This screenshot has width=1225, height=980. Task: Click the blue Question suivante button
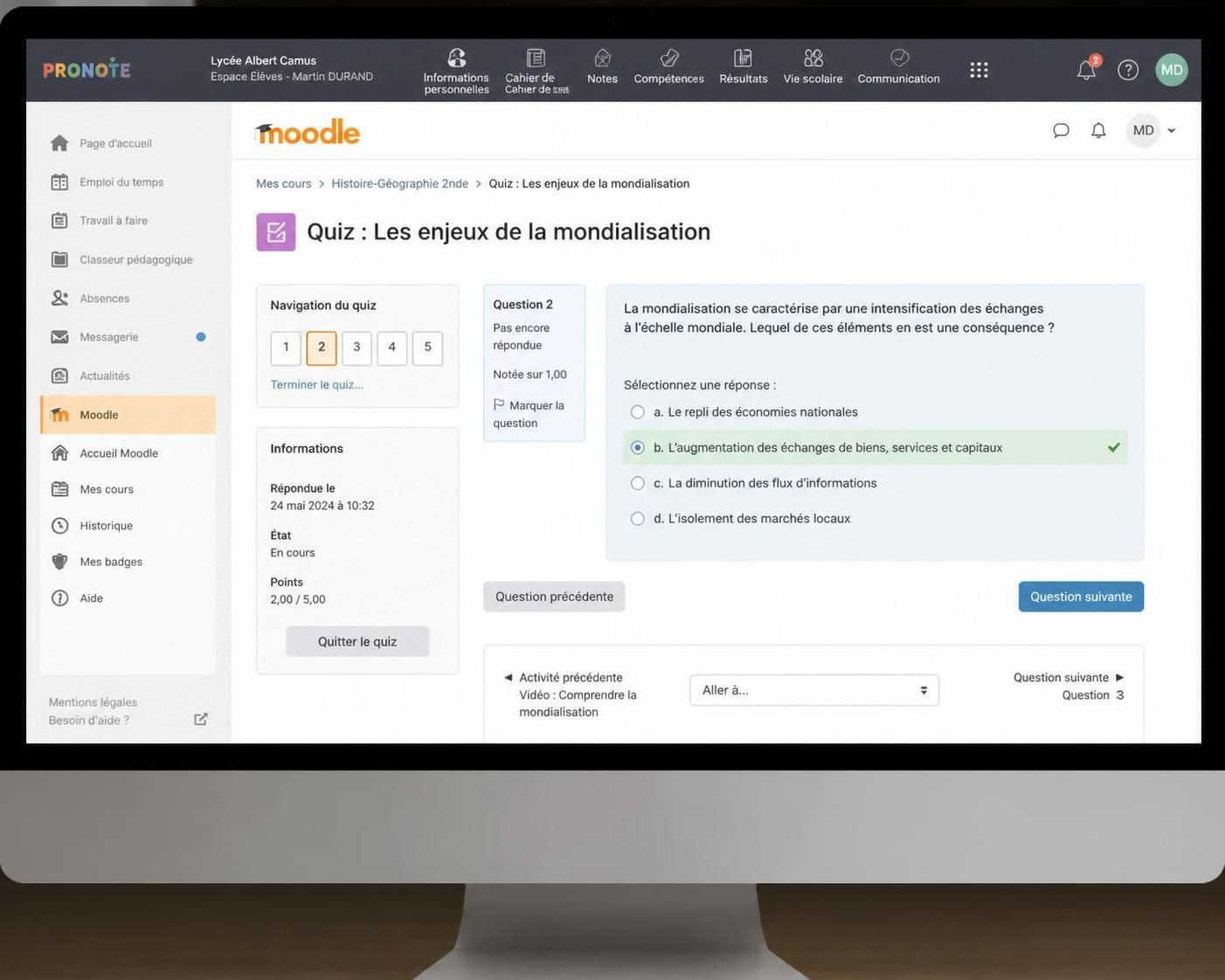1081,597
